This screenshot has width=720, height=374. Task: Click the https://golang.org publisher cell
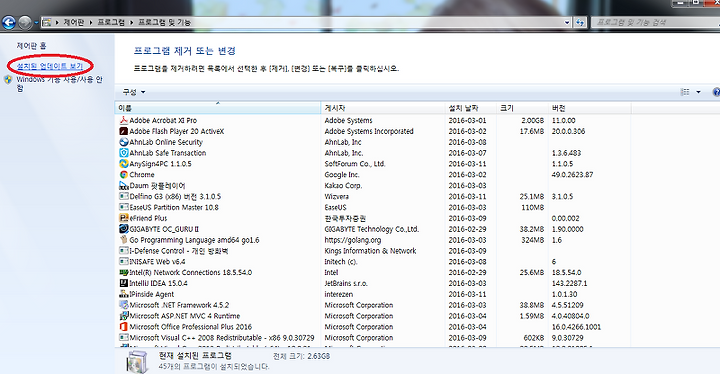point(353,240)
